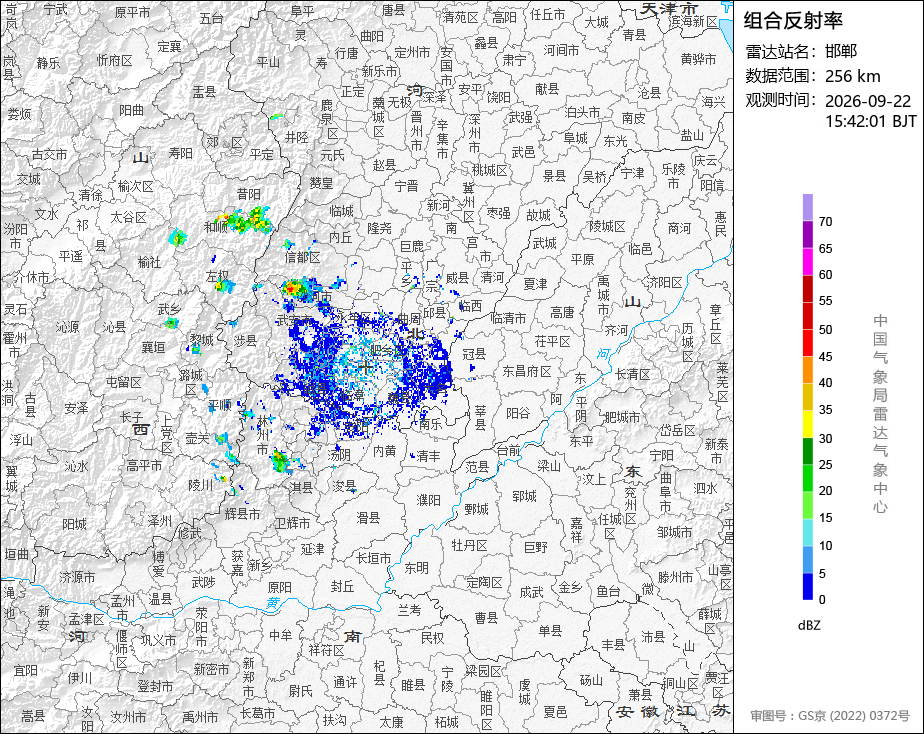Click the 涉县 map label
This screenshot has height=734, width=924.
pyautogui.click(x=245, y=340)
